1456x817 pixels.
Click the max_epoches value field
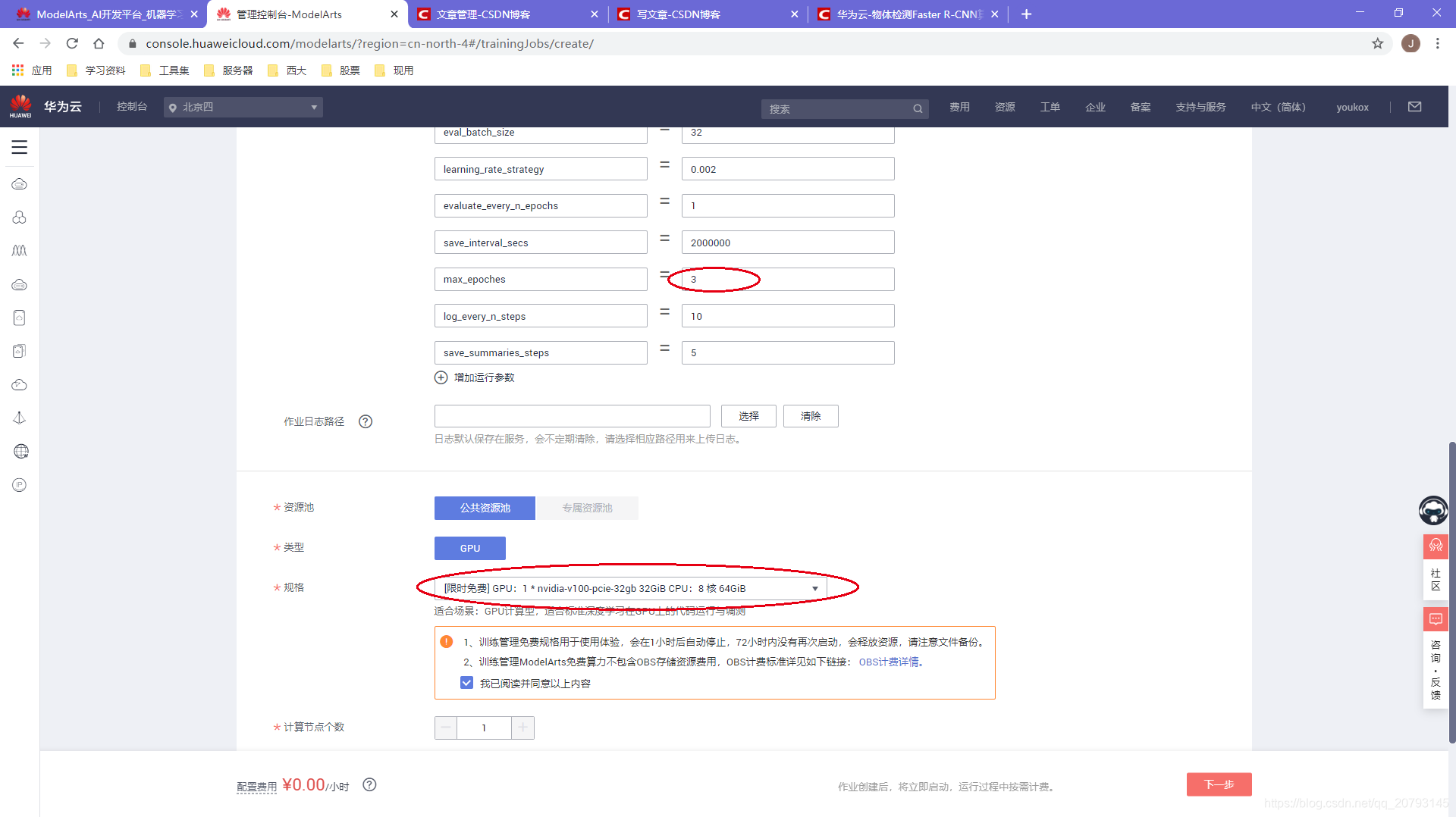click(788, 279)
